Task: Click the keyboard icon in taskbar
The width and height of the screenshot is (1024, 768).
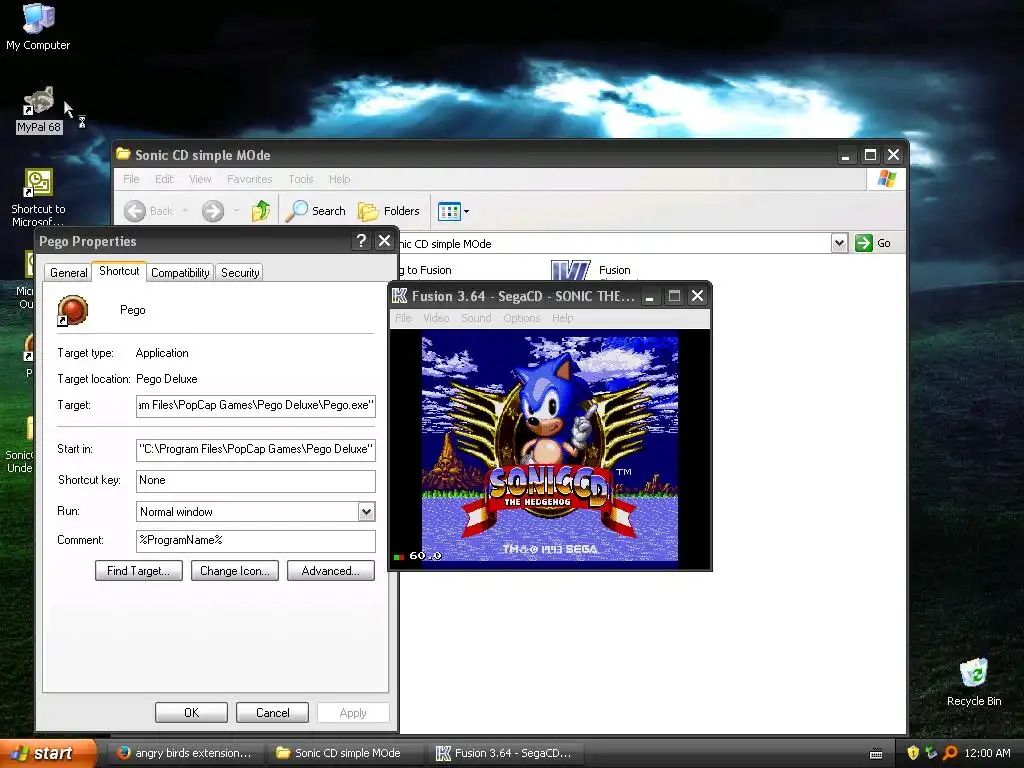Action: click(x=876, y=754)
